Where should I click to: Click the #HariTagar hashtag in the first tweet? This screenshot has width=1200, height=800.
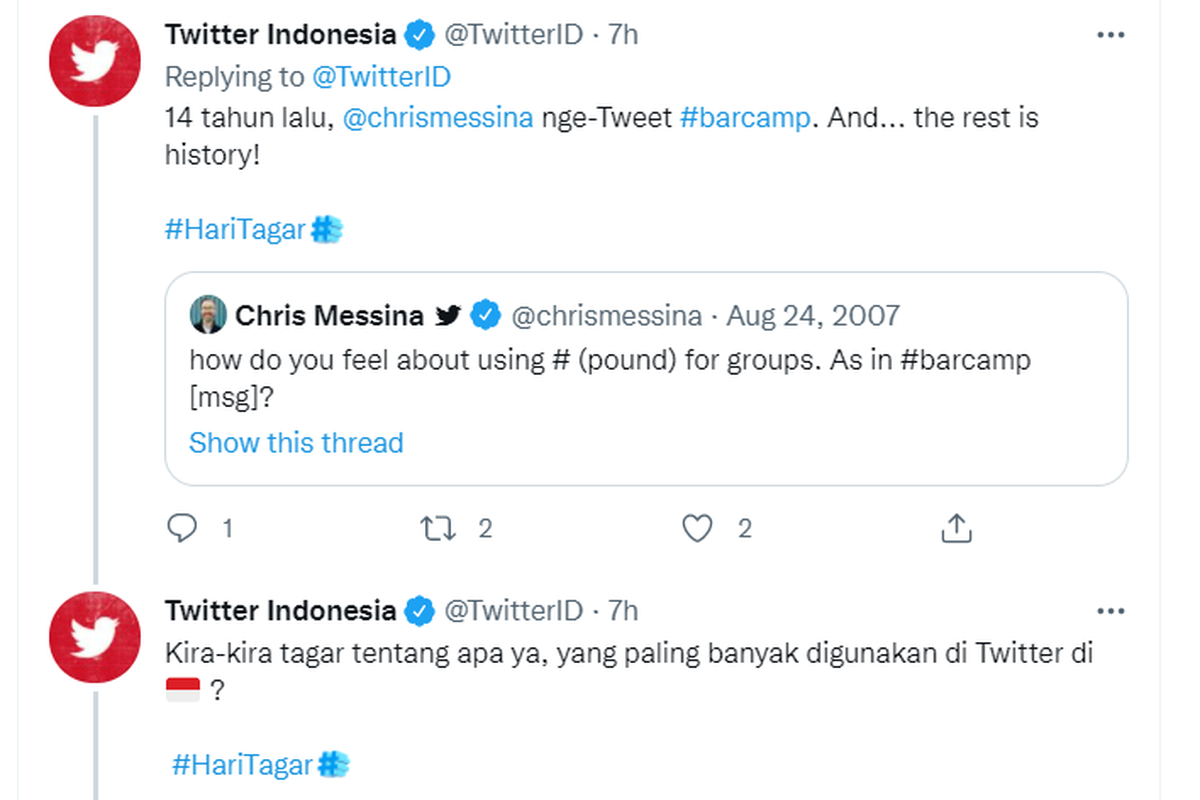click(235, 230)
